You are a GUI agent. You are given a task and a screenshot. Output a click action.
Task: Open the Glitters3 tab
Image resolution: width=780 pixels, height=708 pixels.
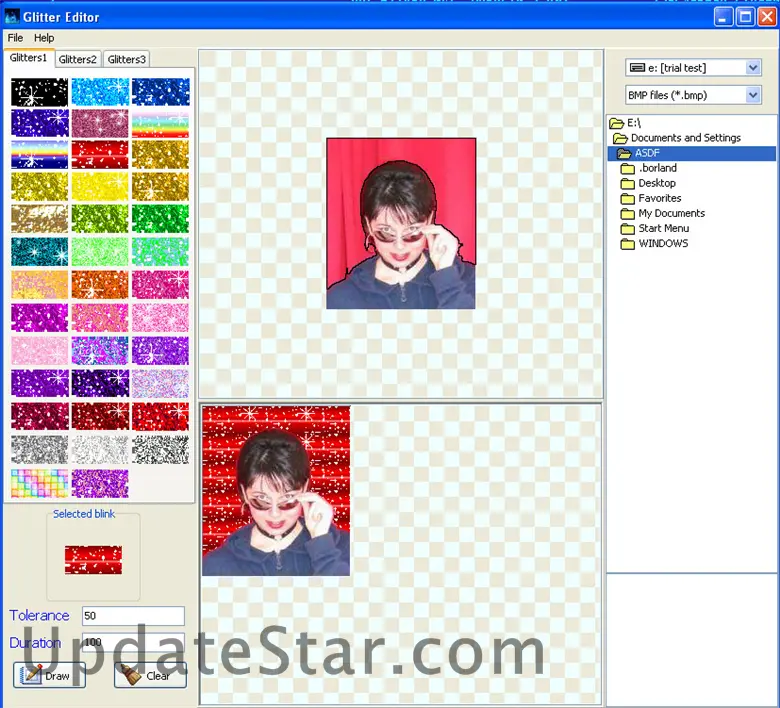click(x=127, y=60)
